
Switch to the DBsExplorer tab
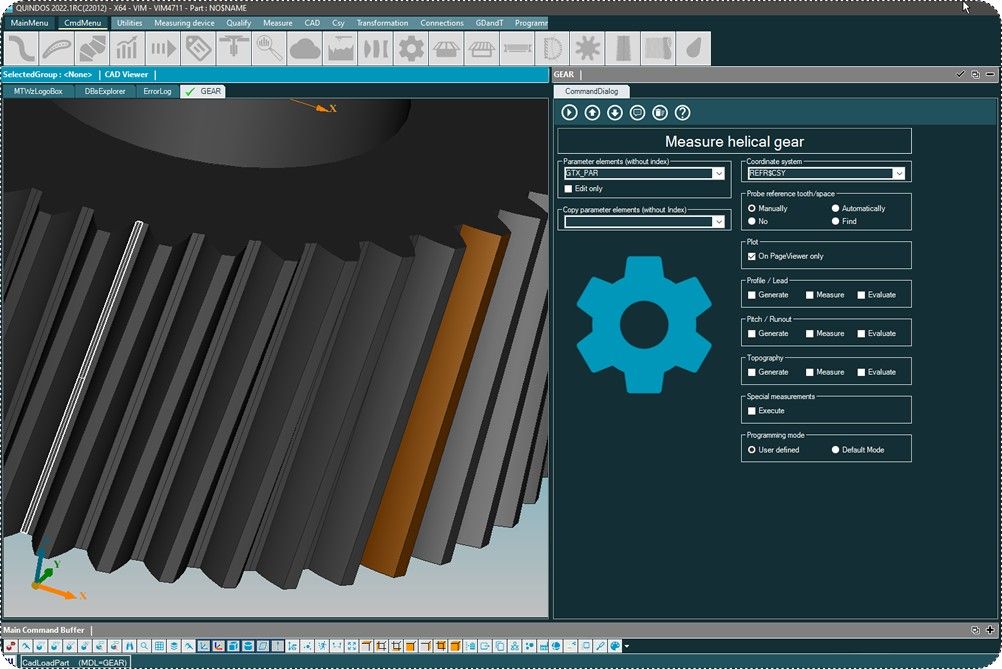[105, 91]
